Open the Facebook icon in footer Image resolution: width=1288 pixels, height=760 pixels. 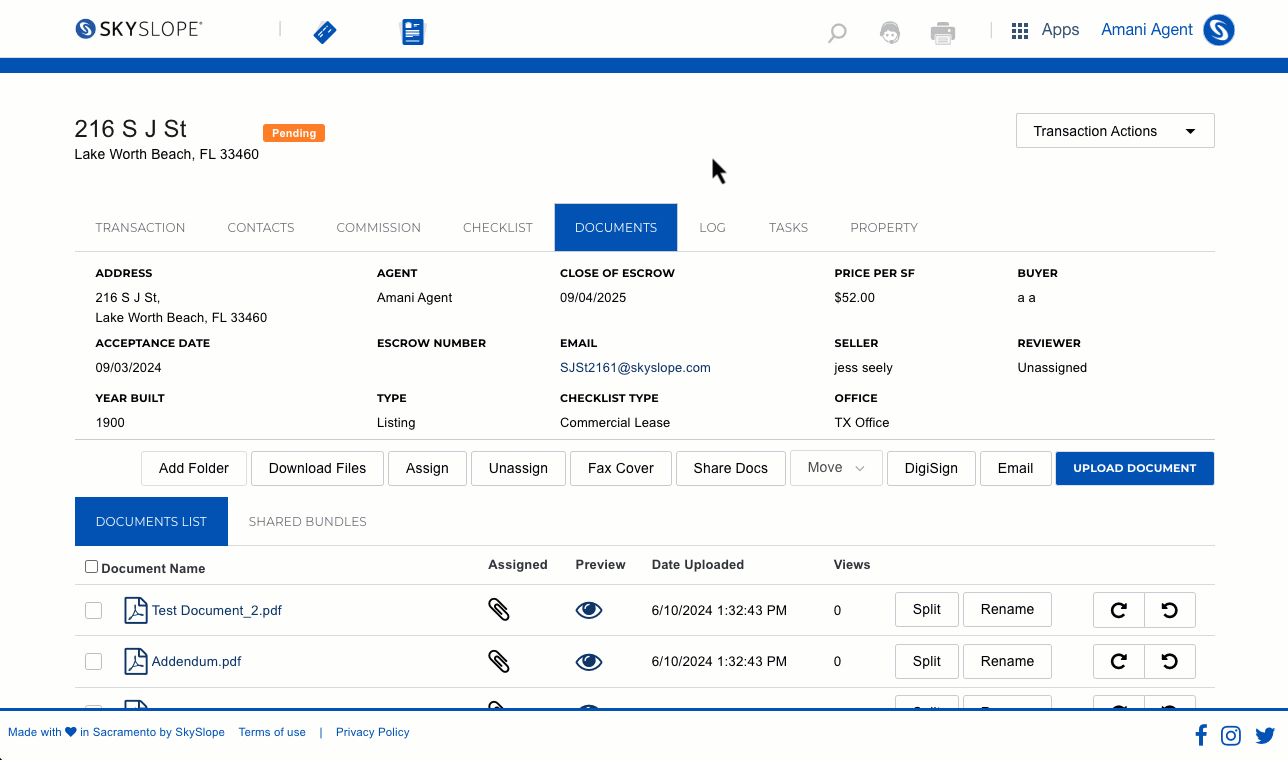pyautogui.click(x=1201, y=736)
